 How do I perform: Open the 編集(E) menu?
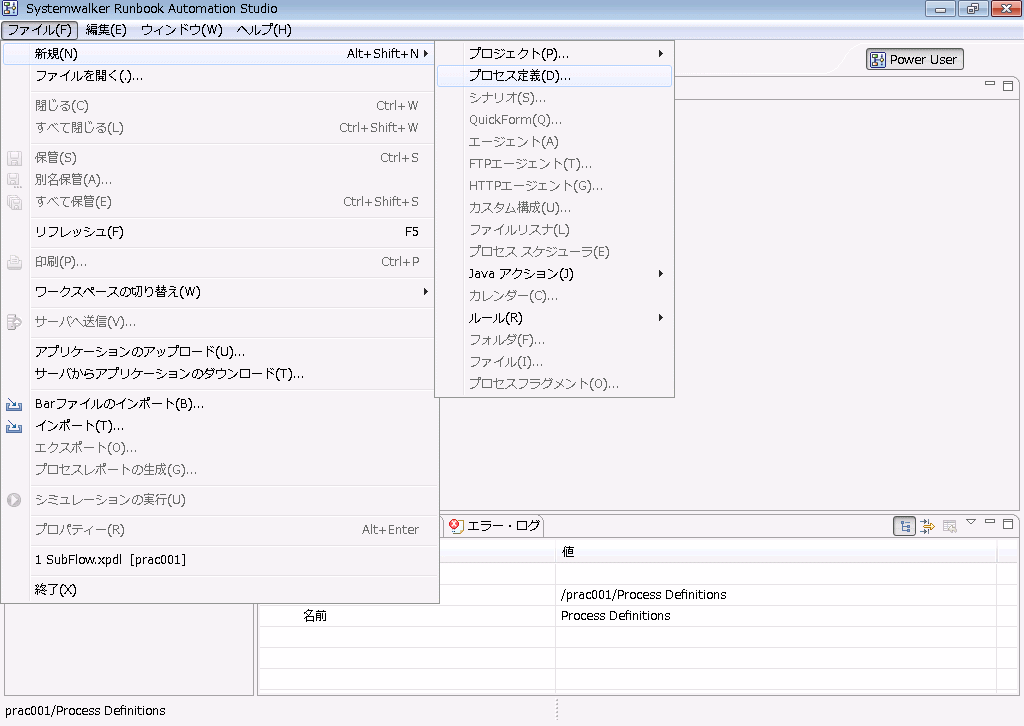[x=106, y=30]
